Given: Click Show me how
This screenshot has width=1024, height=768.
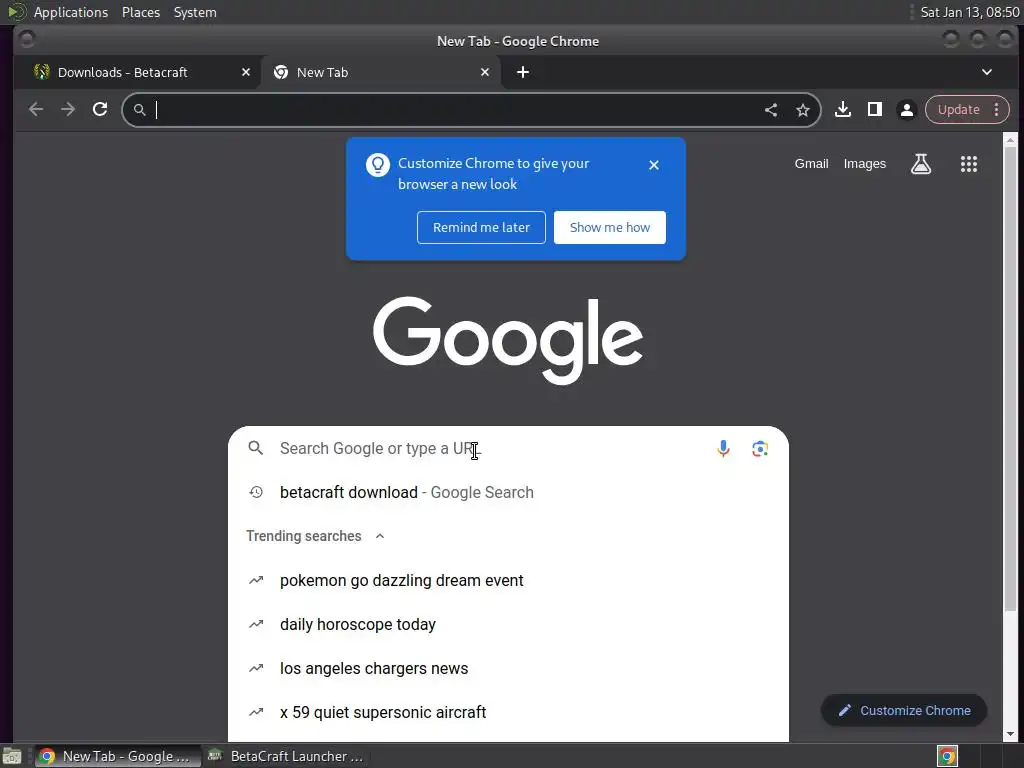Looking at the screenshot, I should point(610,227).
